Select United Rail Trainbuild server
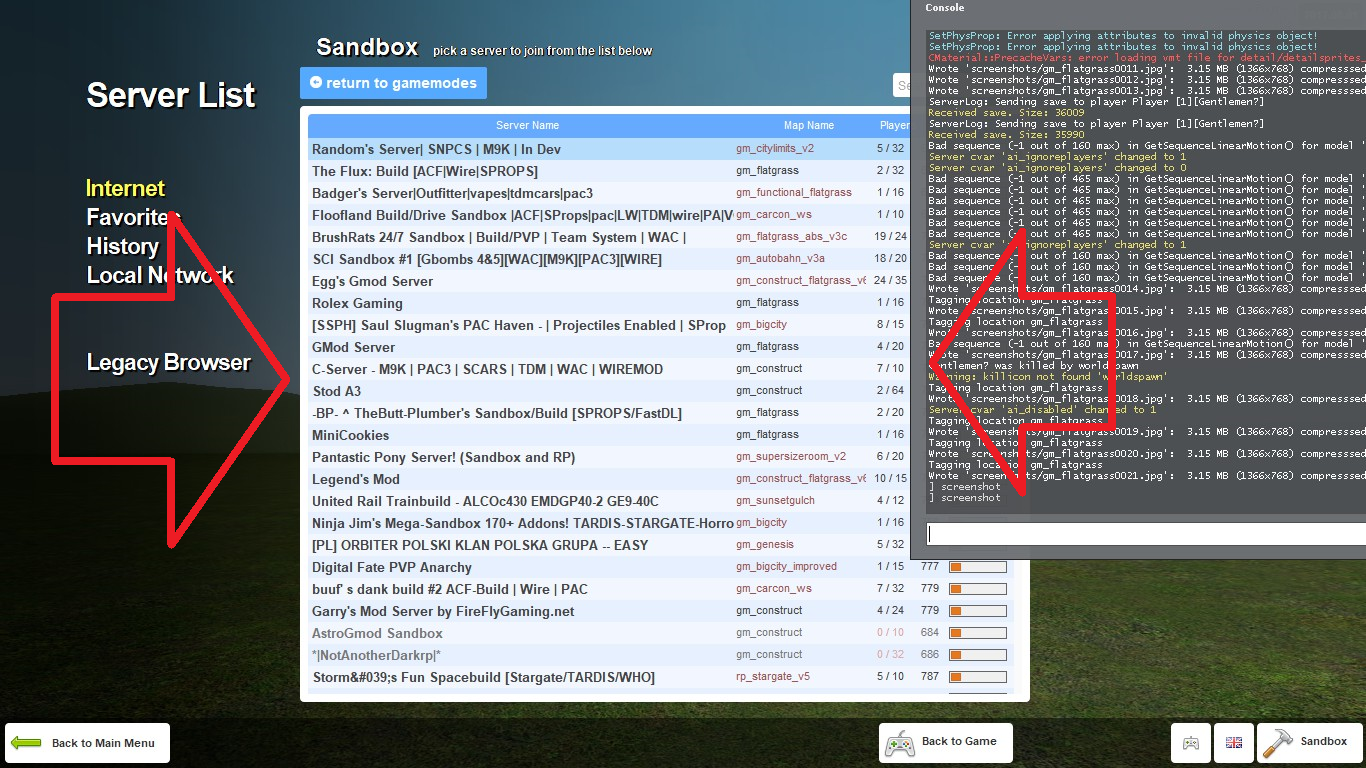Image resolution: width=1366 pixels, height=768 pixels. (609, 501)
